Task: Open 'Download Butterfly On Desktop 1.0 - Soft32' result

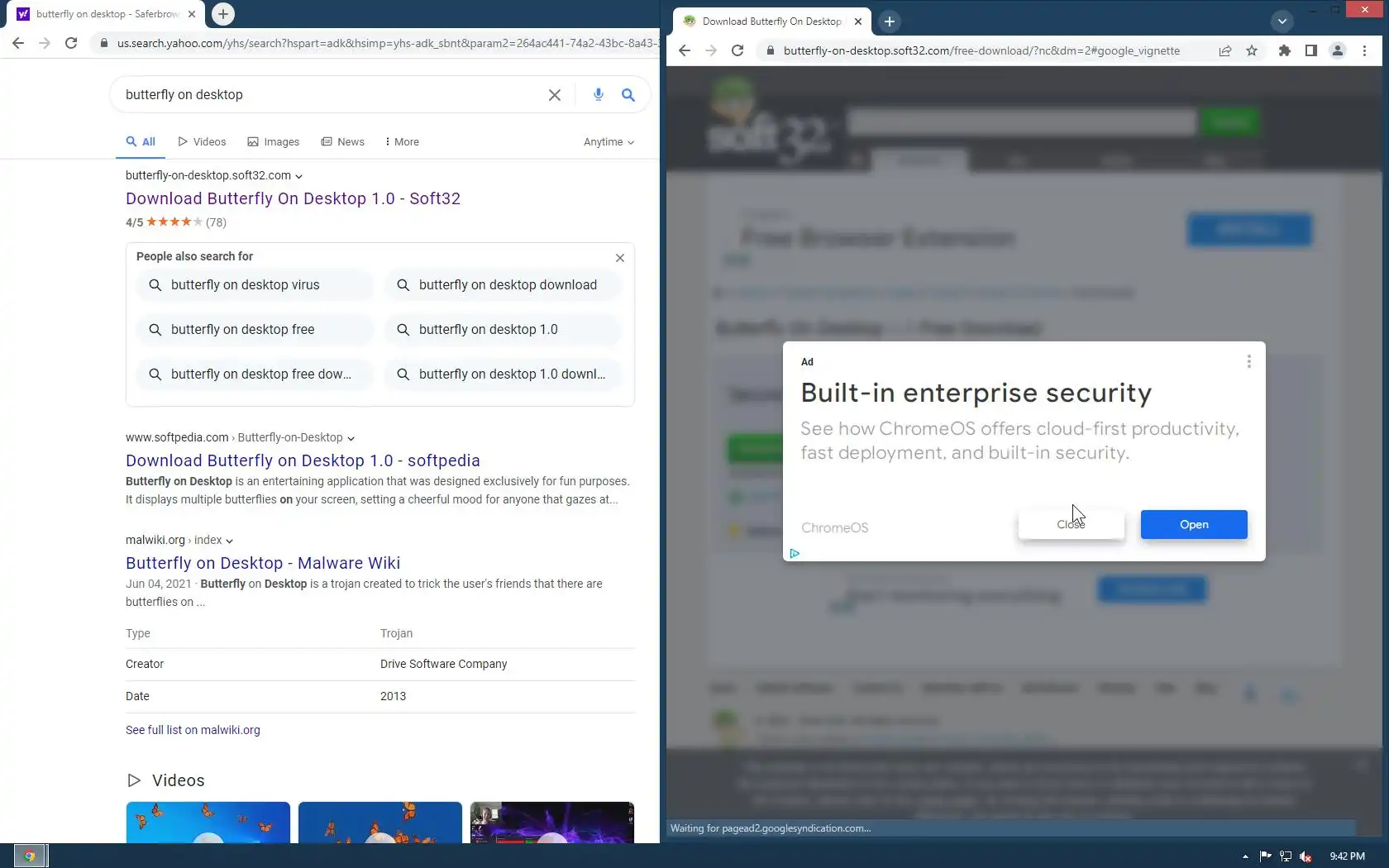Action: (x=293, y=198)
